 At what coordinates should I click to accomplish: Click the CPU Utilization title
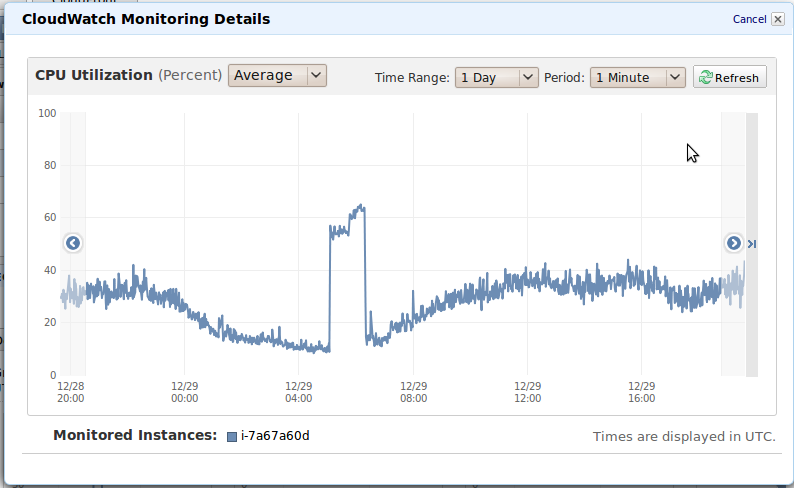[x=94, y=75]
